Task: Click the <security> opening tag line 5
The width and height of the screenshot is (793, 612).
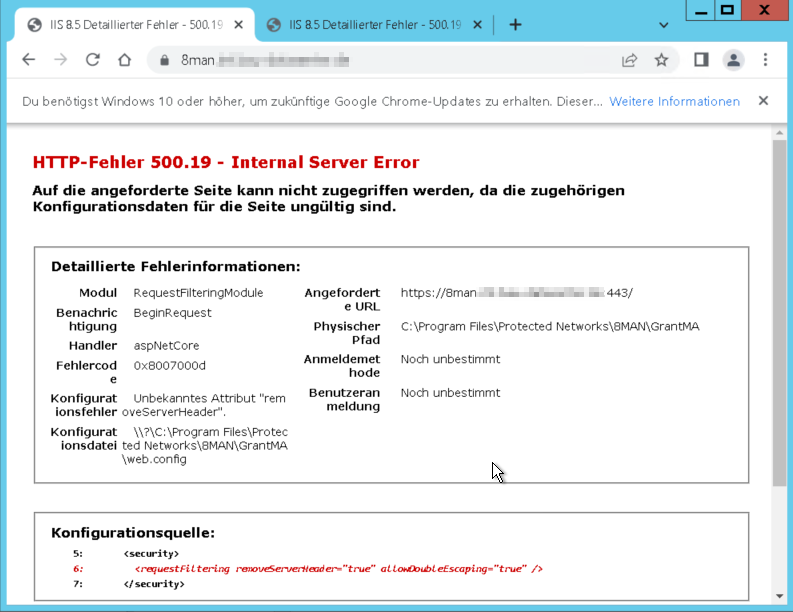Action: (151, 554)
